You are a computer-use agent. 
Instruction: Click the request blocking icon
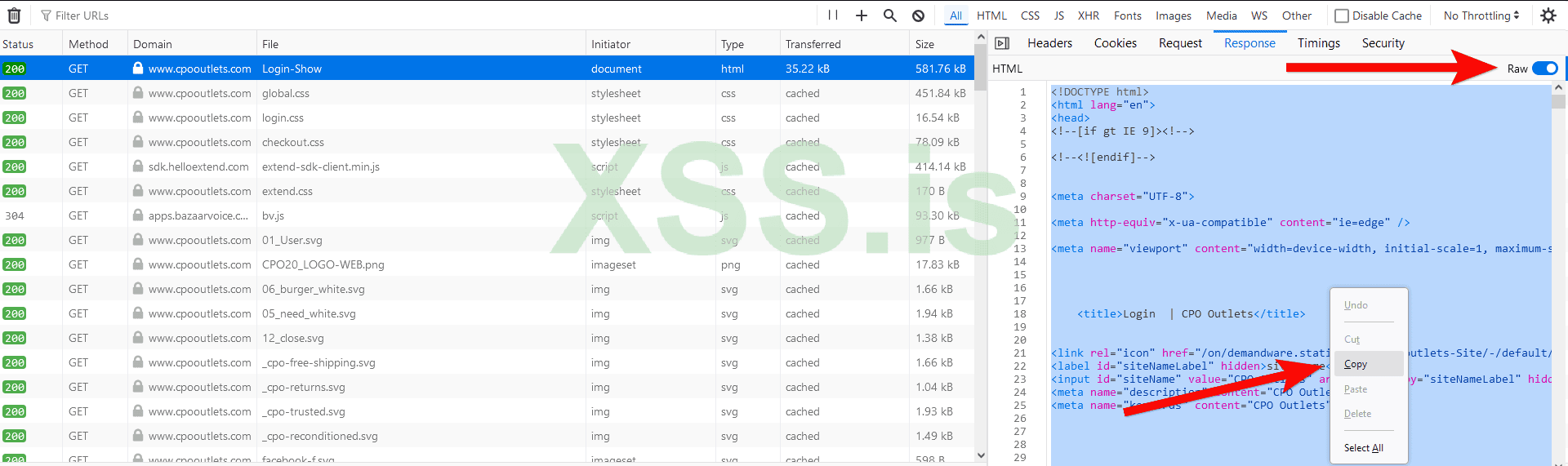tap(919, 16)
